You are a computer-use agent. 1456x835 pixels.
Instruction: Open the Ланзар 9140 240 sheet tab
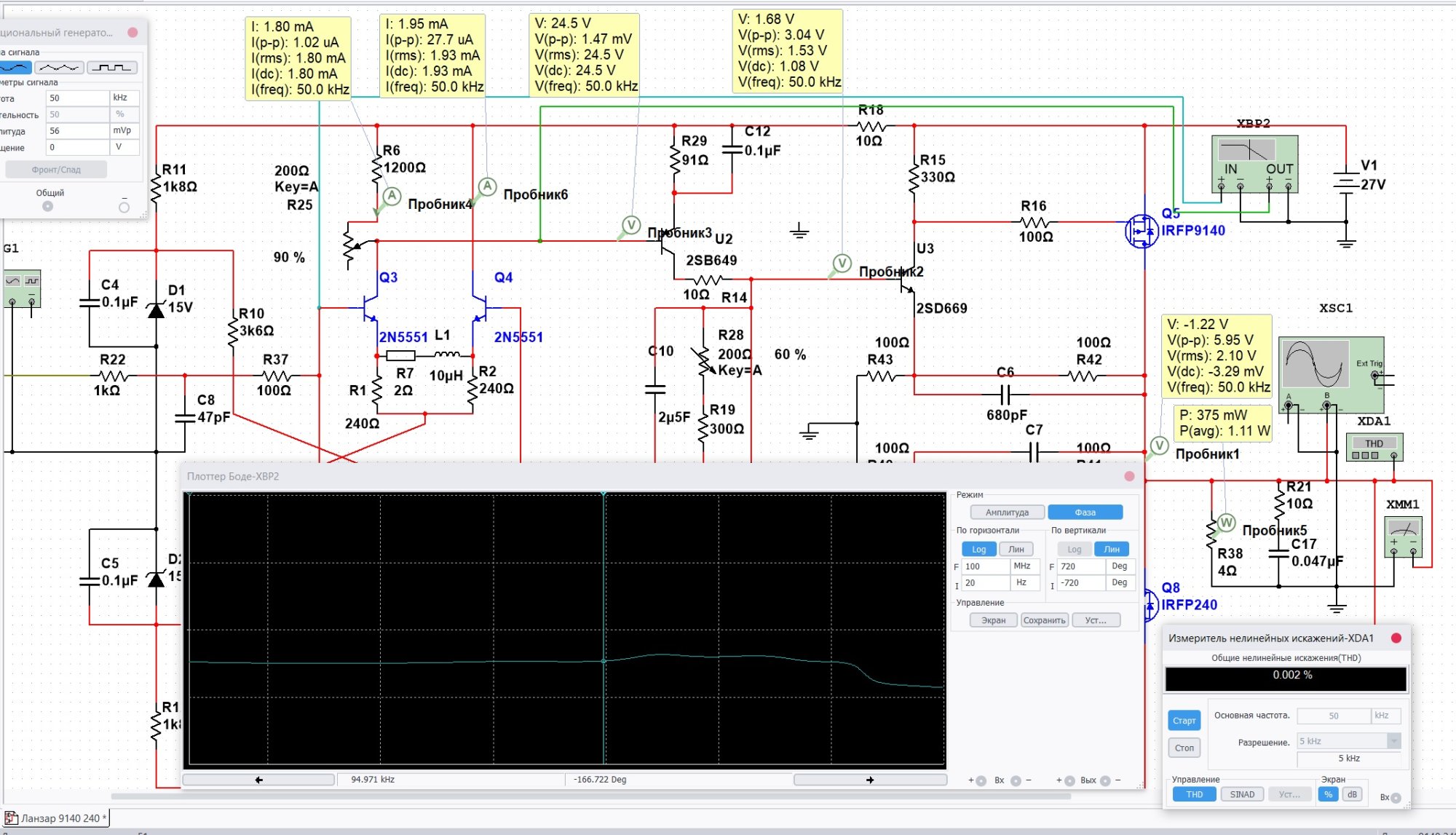[x=57, y=818]
